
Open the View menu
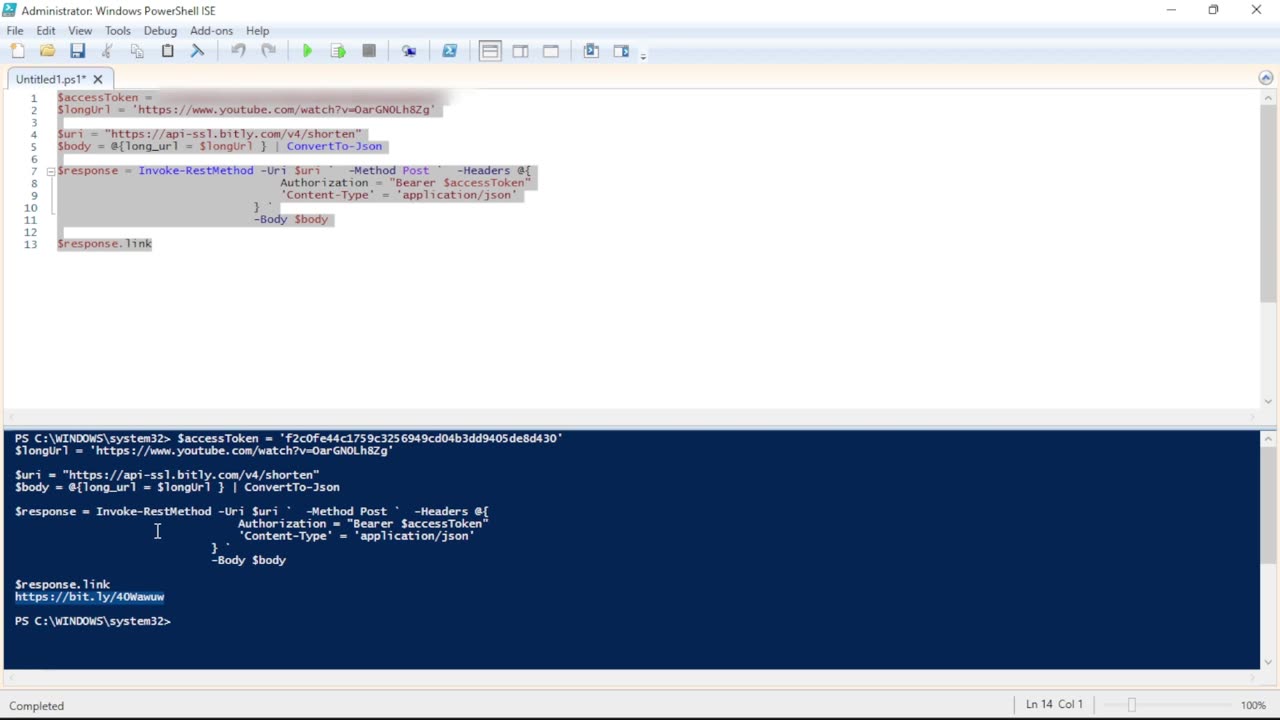(80, 31)
